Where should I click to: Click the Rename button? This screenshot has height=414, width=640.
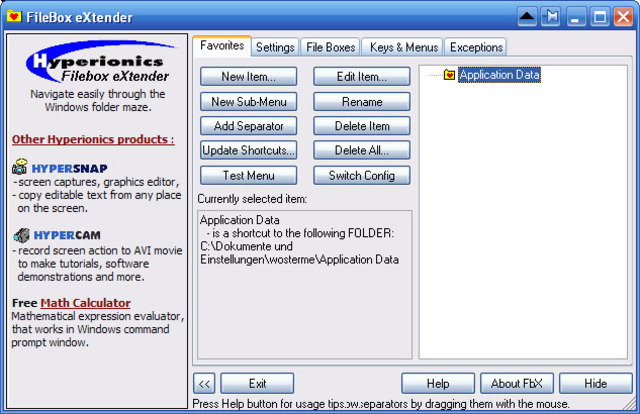pos(362,102)
